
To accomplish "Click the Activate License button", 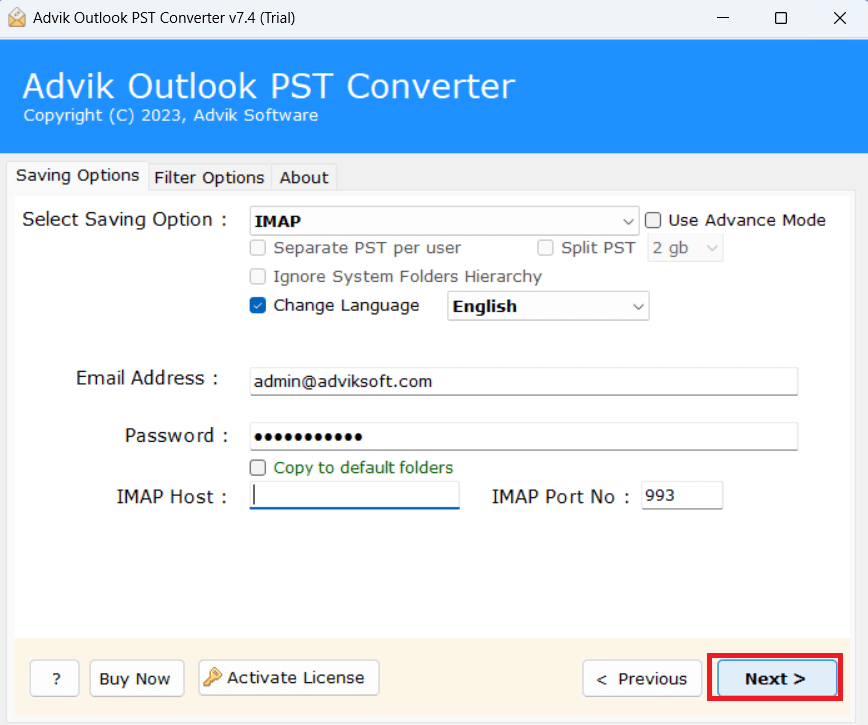I will coord(289,677).
